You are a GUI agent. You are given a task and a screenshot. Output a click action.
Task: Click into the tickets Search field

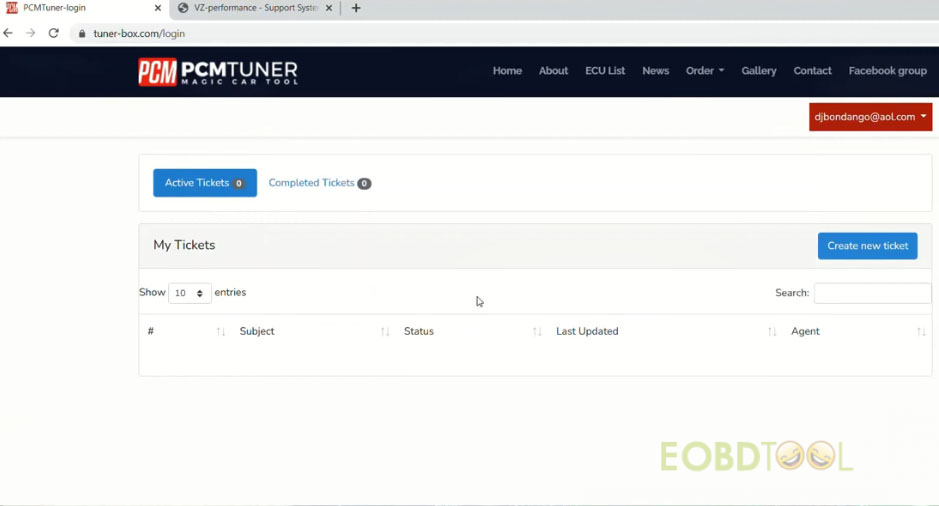click(872, 293)
